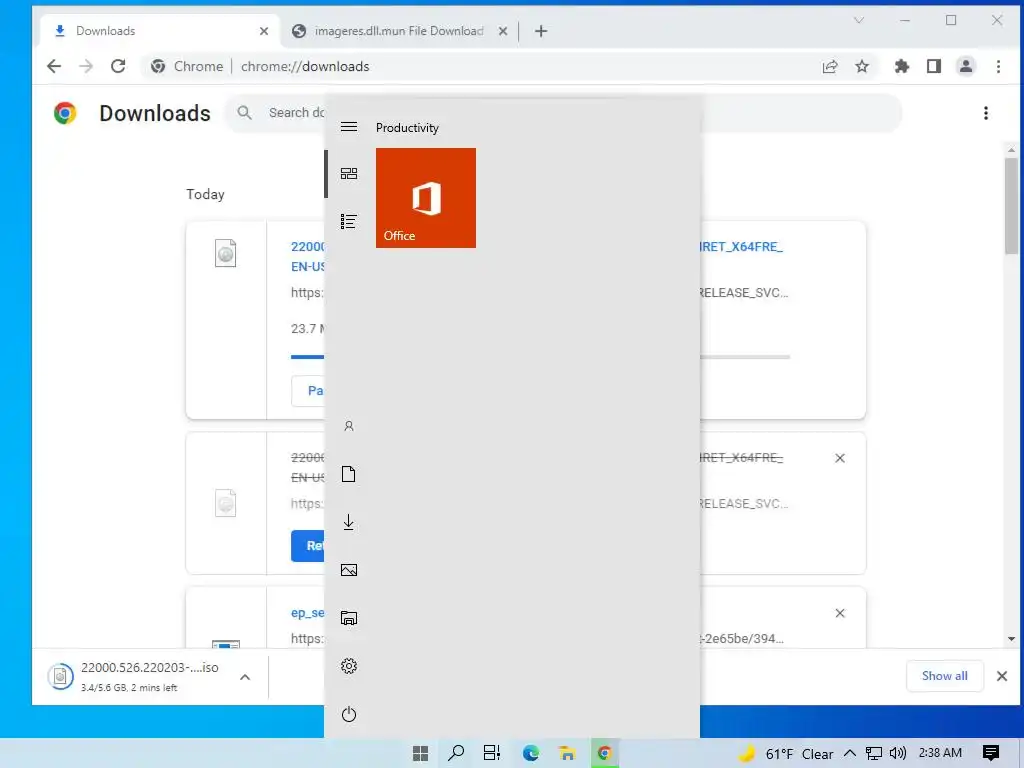Click the Downloads page vertical scrollbar
1024x768 pixels.
[1011, 205]
